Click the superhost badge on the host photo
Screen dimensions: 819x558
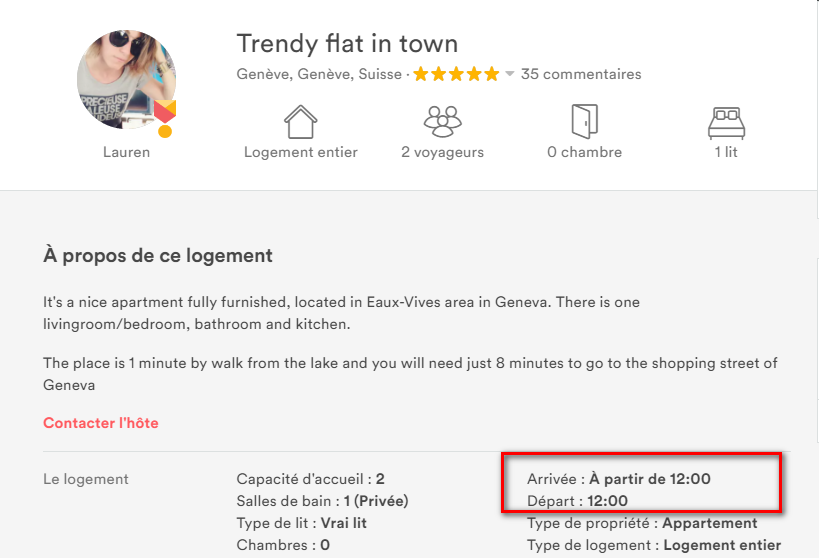pos(165,116)
